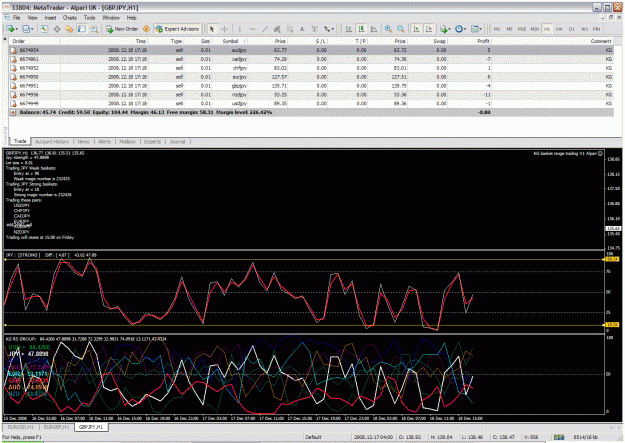Launch MetaEditor from the toolbar icon
Screen dimensions: 625x443
pos(146,29)
